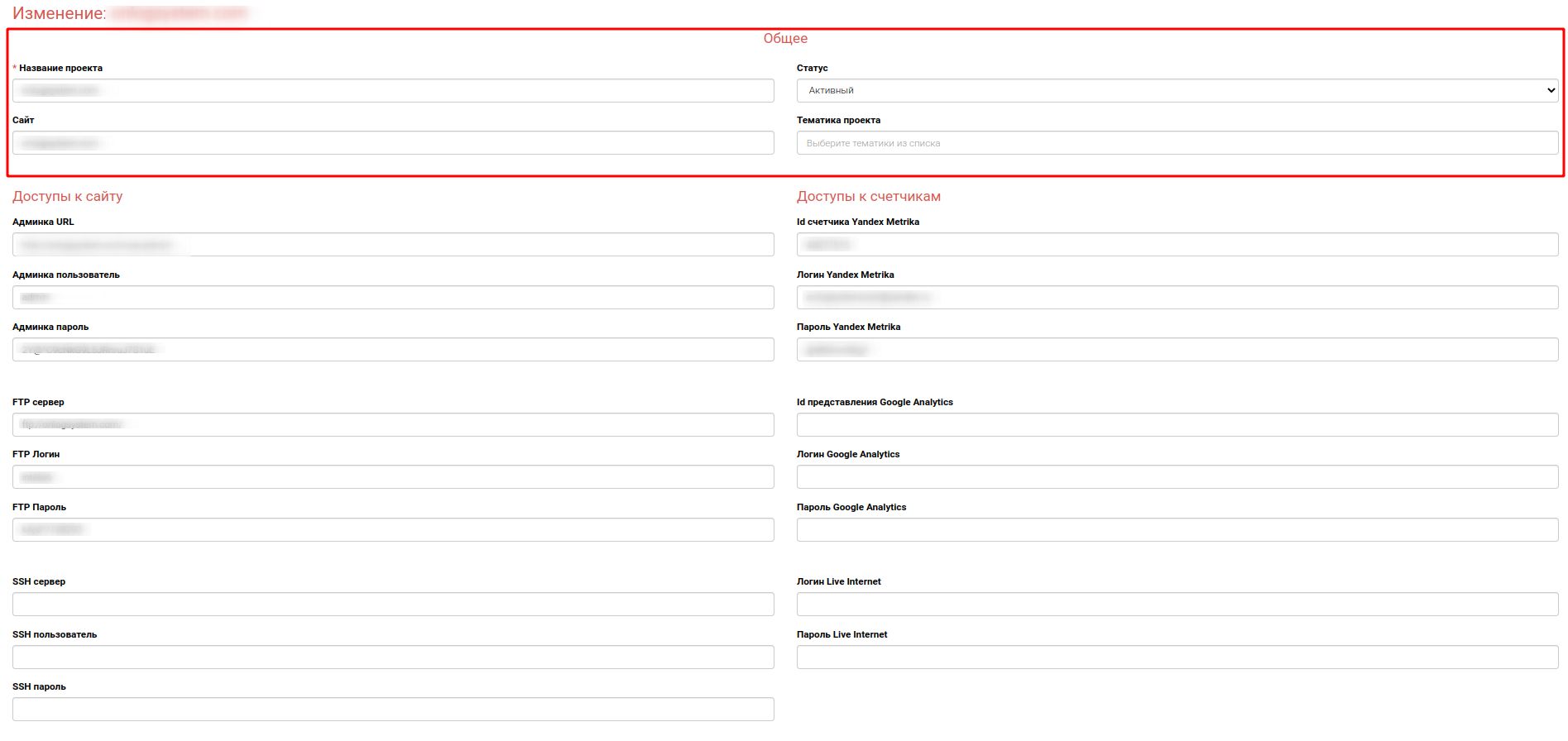This screenshot has height=741, width=1568.
Task: Select the Id представления Google Analytics field
Action: [1177, 425]
